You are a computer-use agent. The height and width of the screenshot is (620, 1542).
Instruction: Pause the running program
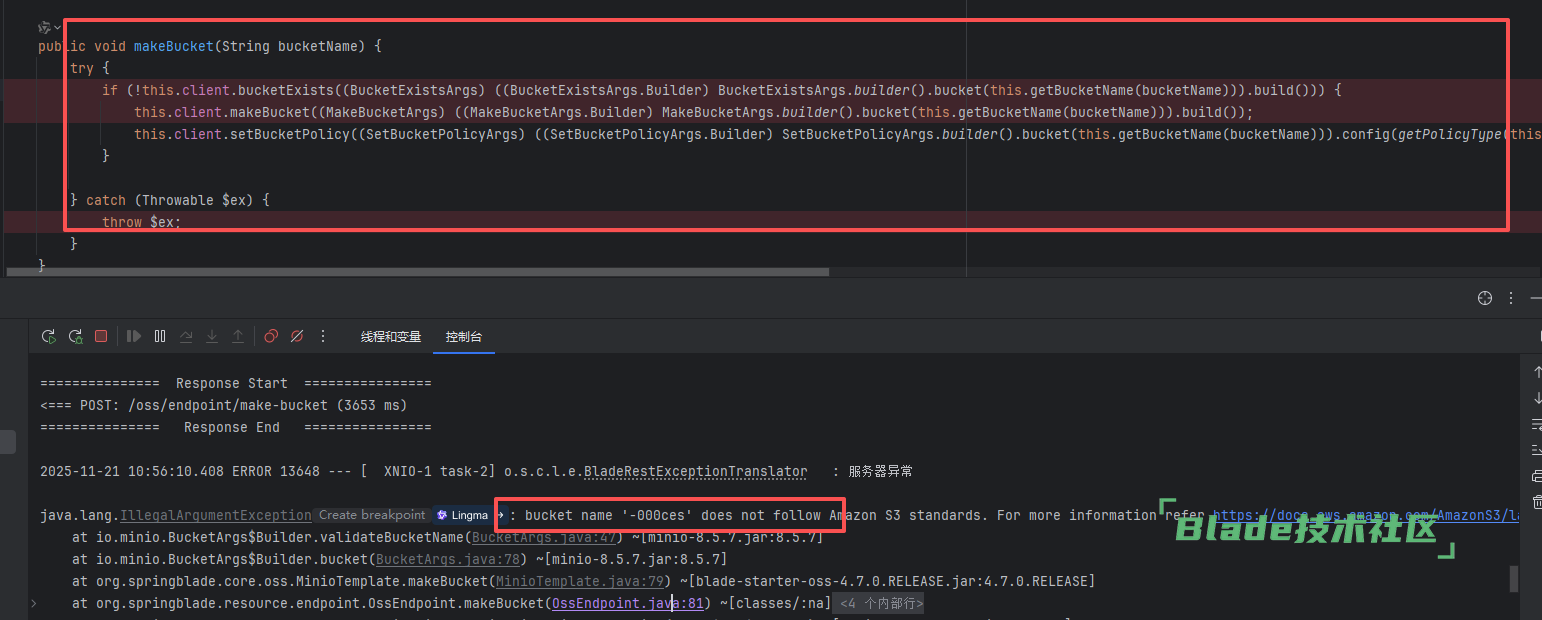(x=160, y=337)
